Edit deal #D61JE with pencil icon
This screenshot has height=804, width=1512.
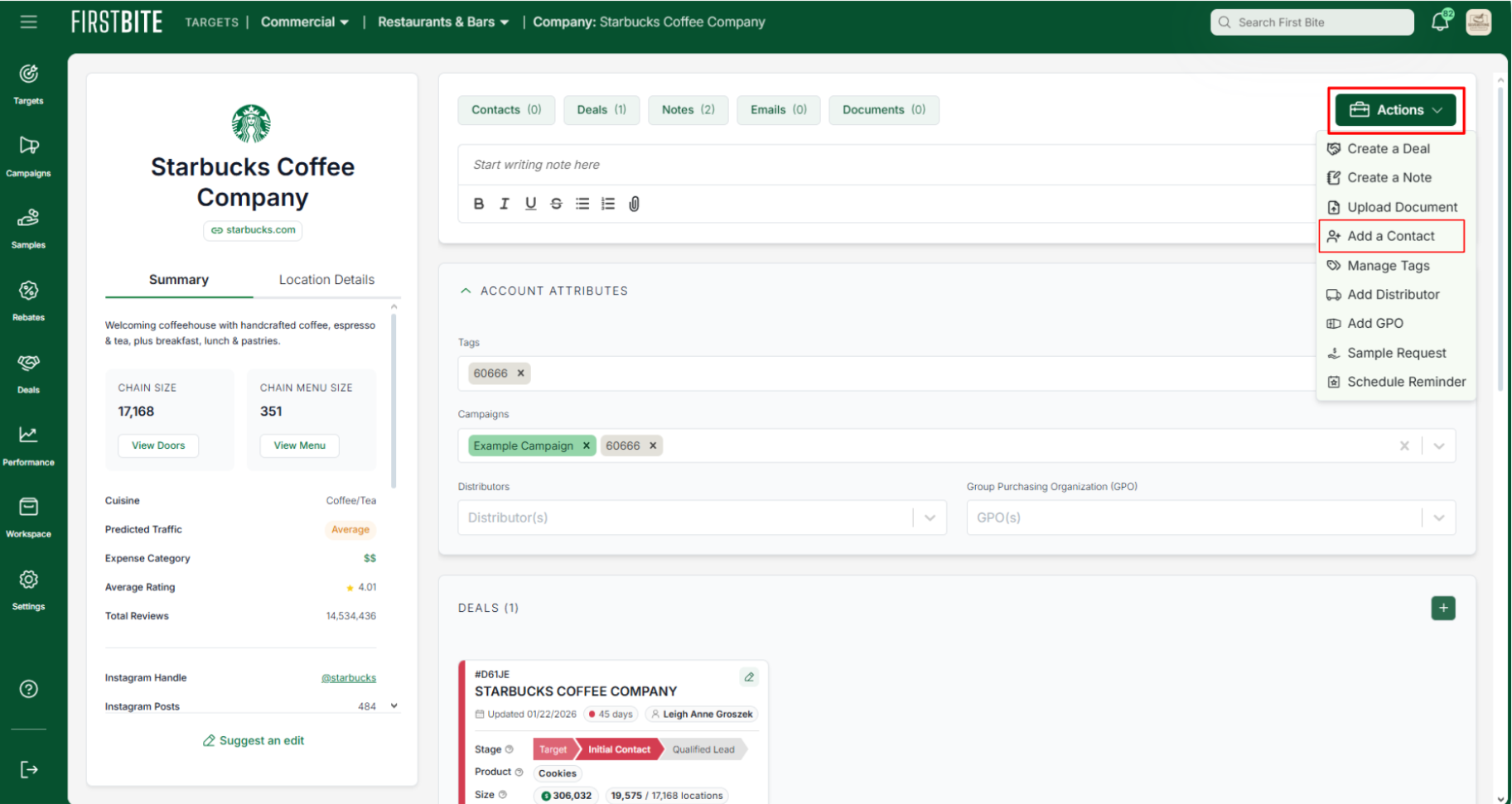pyautogui.click(x=749, y=677)
